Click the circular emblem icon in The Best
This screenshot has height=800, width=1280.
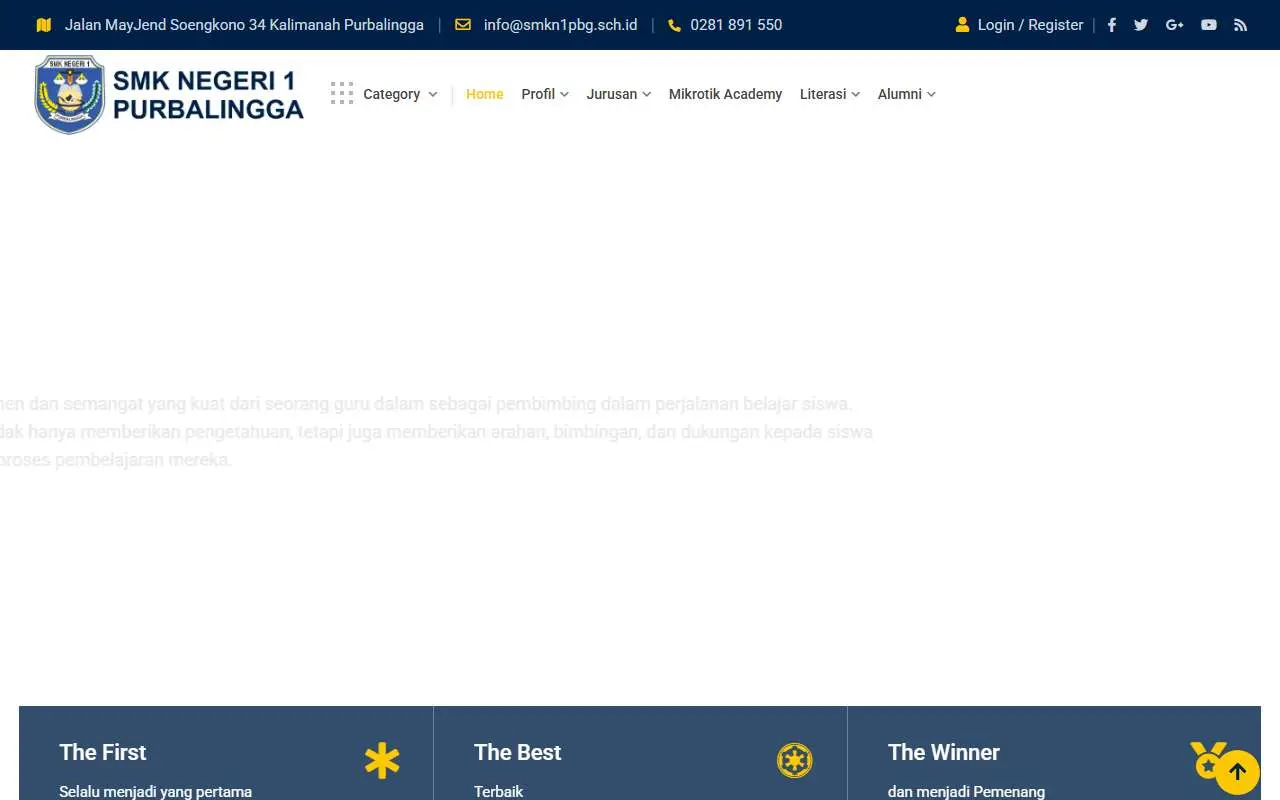(795, 761)
